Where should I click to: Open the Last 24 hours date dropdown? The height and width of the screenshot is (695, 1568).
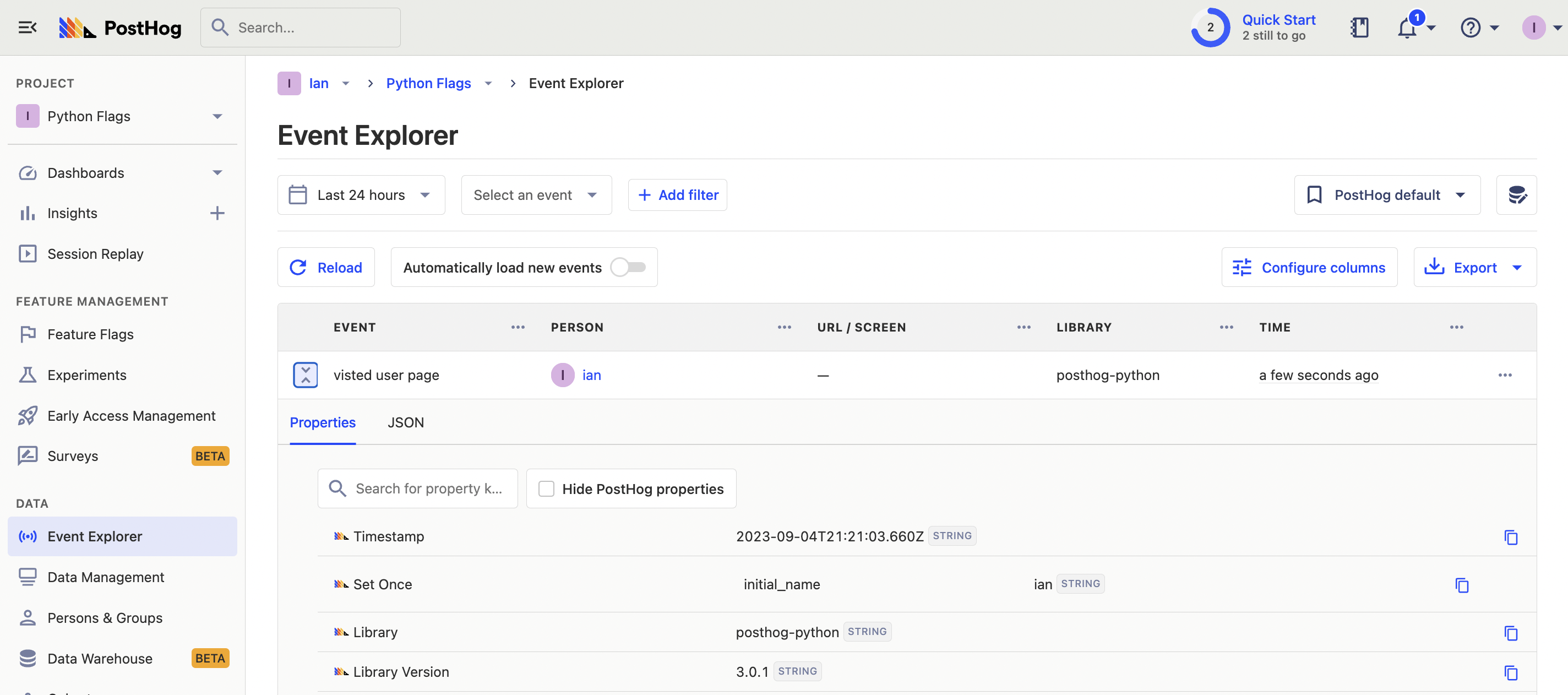(x=361, y=195)
